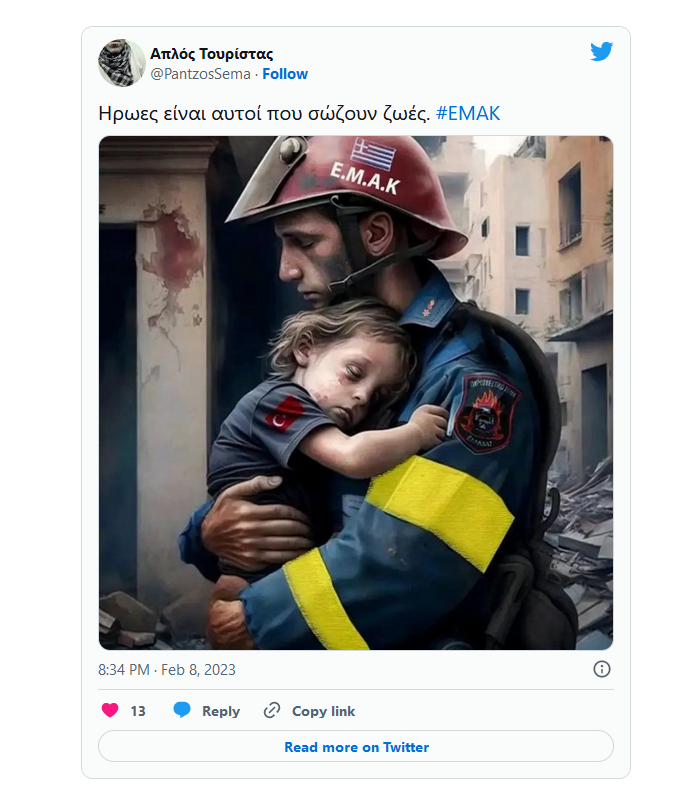697x806 pixels.
Task: Like the tweet with the heart icon
Action: click(x=110, y=711)
